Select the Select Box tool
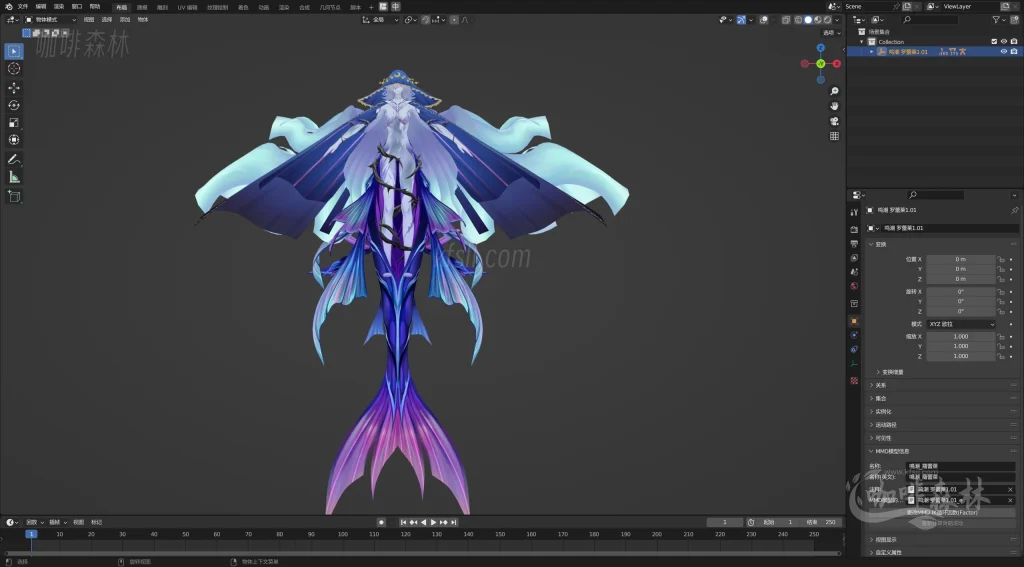This screenshot has height=567, width=1024. [x=14, y=52]
